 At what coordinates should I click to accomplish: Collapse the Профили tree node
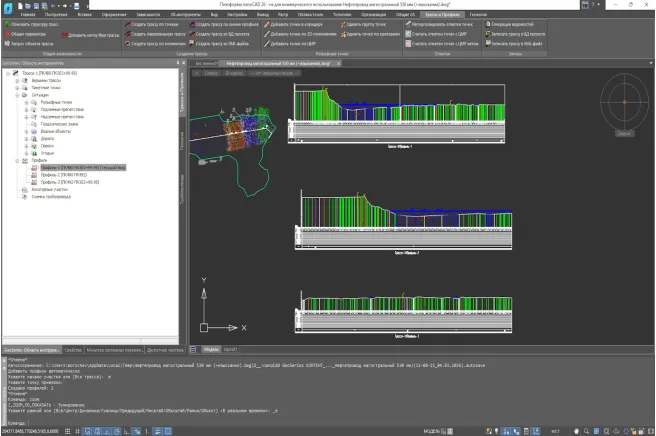[x=17, y=159]
